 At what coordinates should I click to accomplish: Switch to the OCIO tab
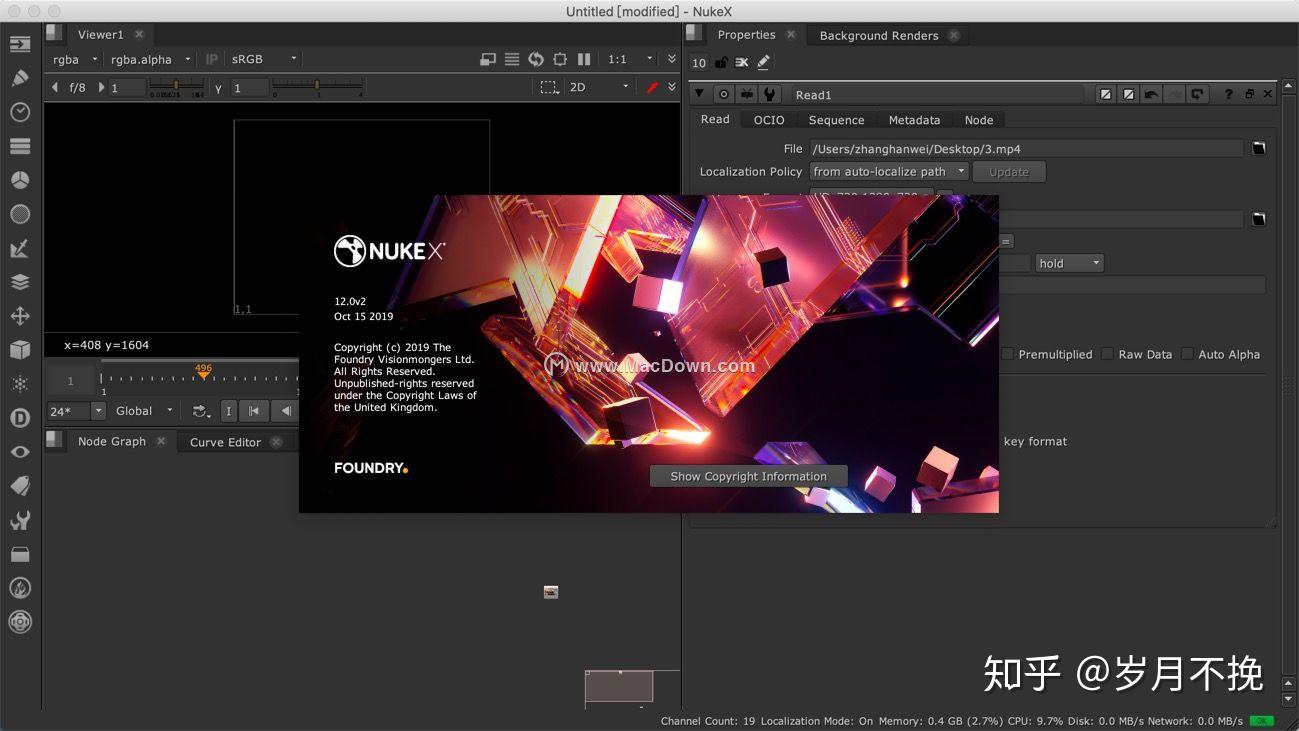point(769,120)
